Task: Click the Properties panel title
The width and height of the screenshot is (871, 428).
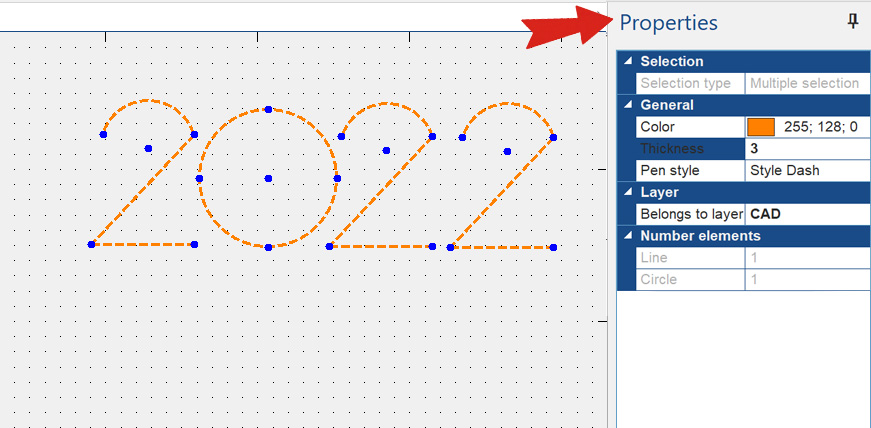Action: [668, 23]
